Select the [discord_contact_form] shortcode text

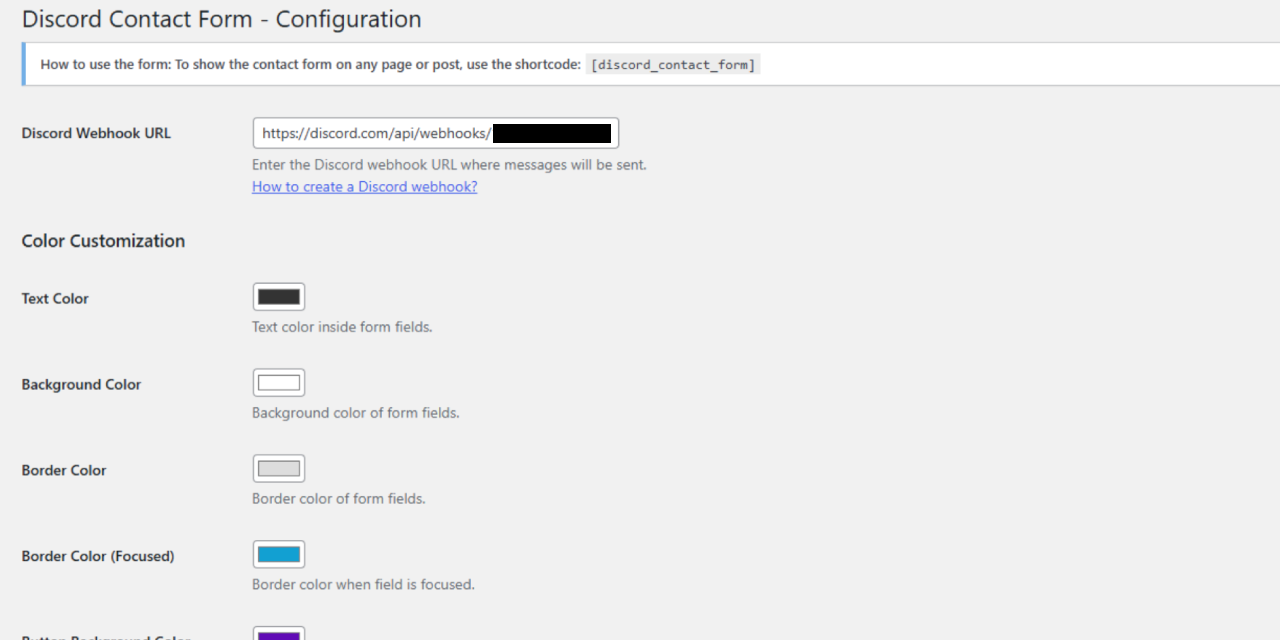673,63
